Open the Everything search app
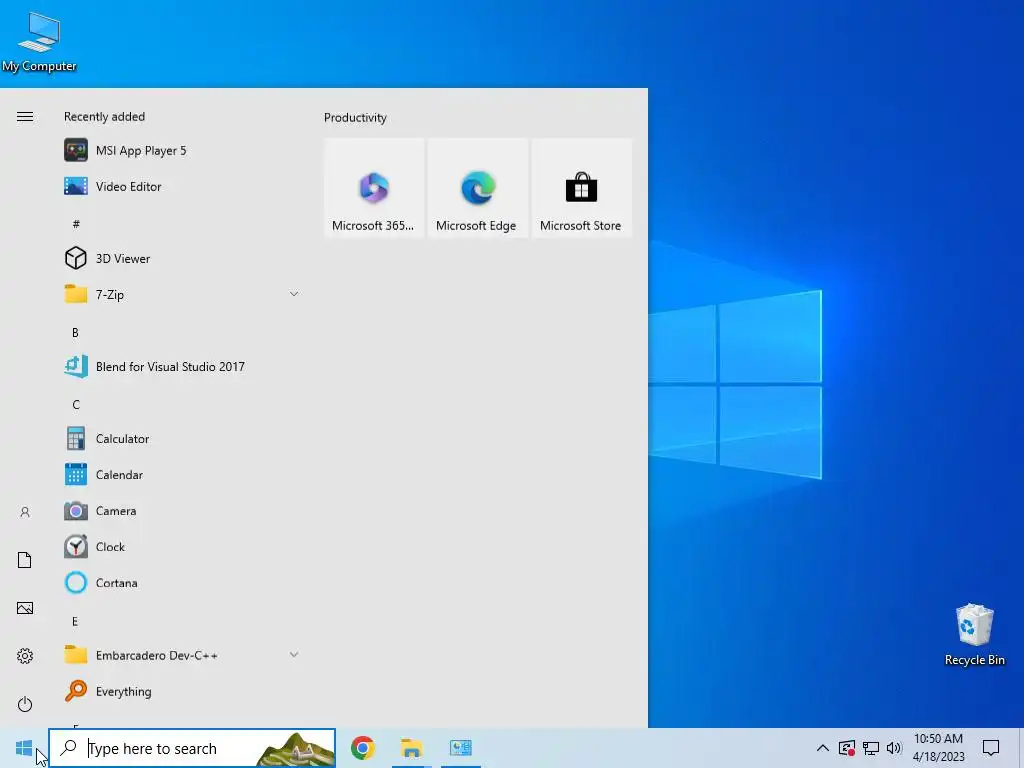Viewport: 1024px width, 768px height. pyautogui.click(x=182, y=691)
